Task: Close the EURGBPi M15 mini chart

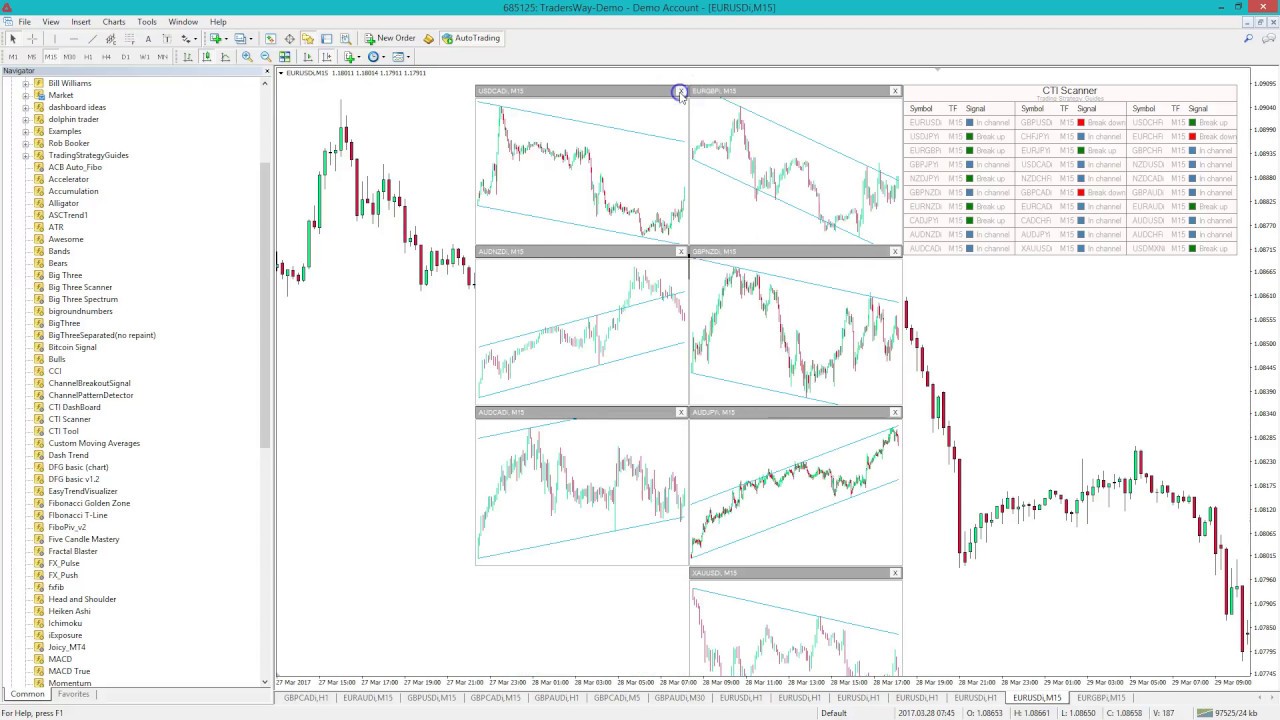Action: coord(895,91)
